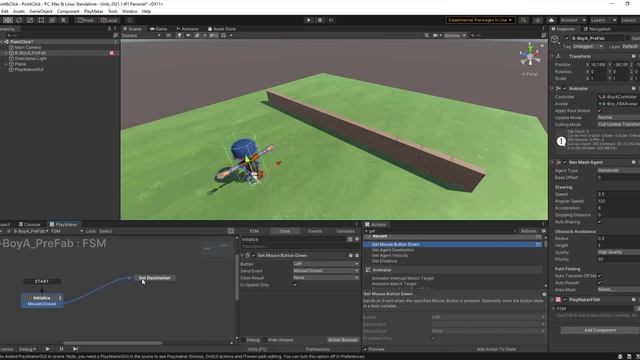Switch to the Animator tab
The width and height of the screenshot is (640, 360).
188,29
